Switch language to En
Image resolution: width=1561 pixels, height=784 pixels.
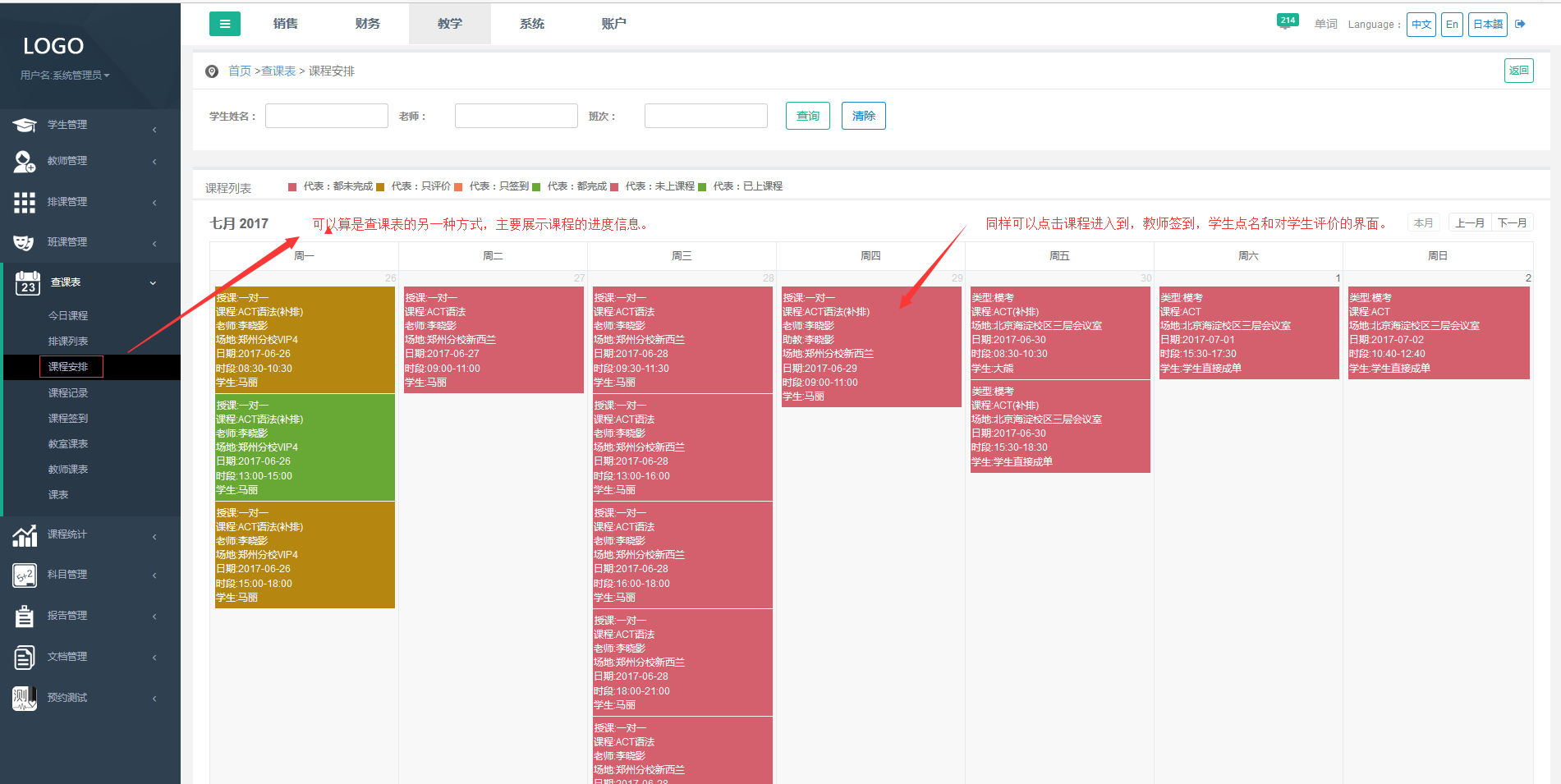pos(1452,25)
